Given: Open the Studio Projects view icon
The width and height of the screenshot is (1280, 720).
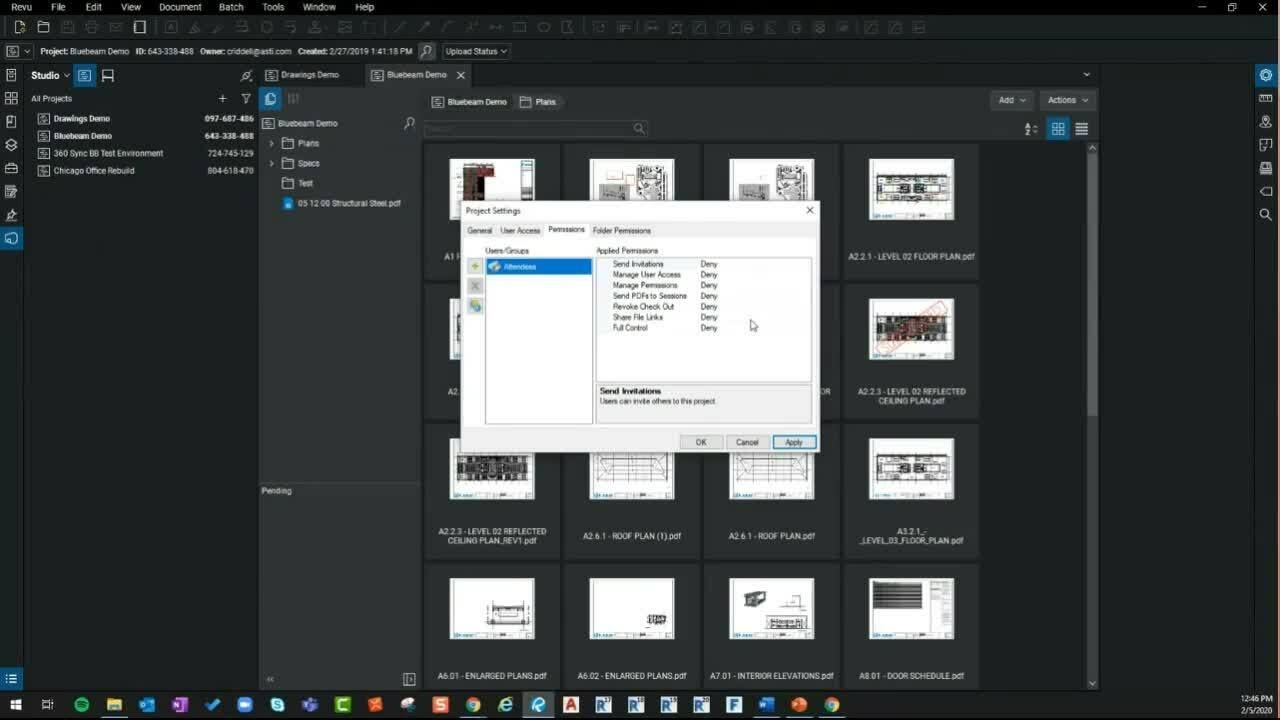Looking at the screenshot, I should [85, 75].
